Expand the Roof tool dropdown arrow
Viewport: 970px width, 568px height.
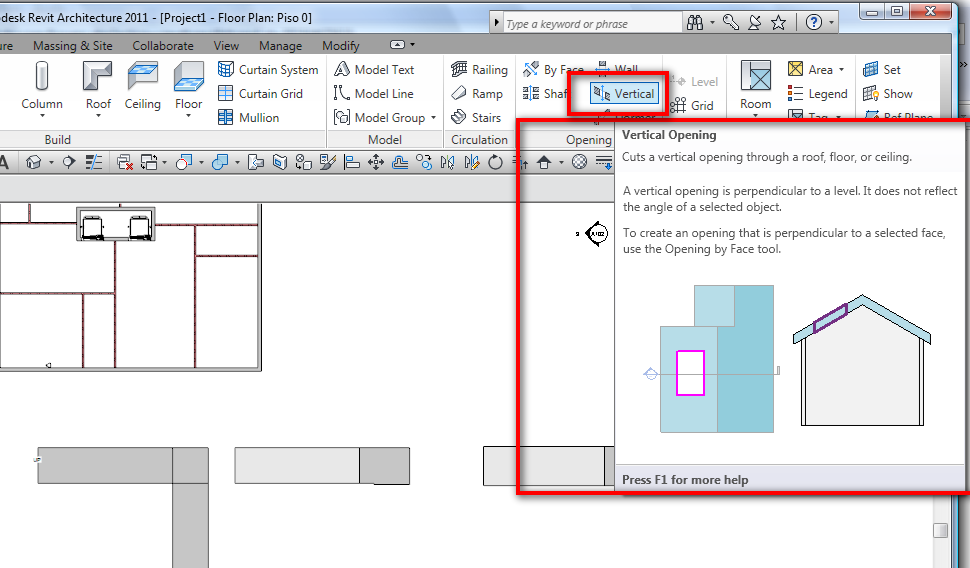(98, 116)
